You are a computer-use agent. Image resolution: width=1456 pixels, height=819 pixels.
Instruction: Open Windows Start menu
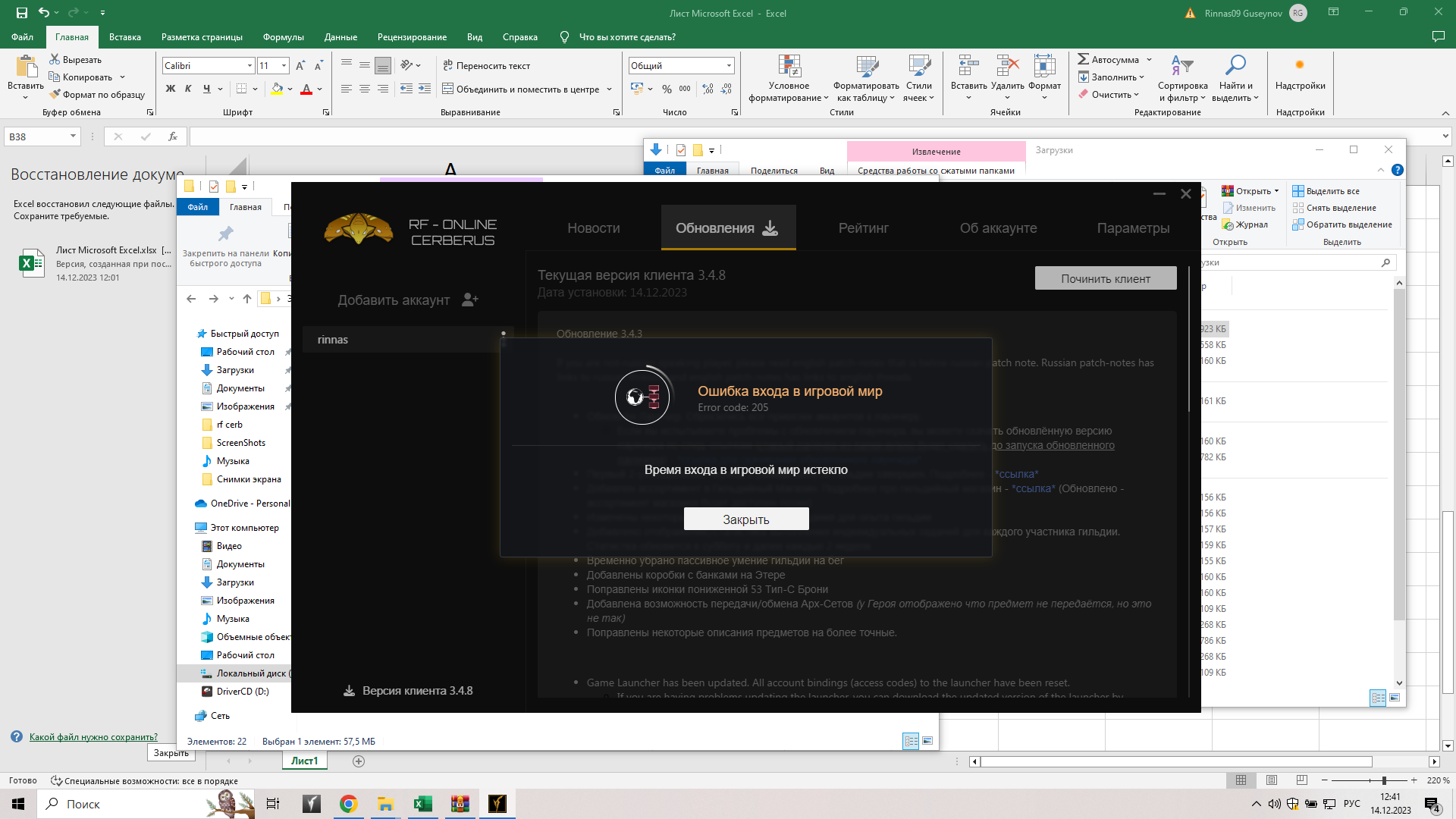click(x=18, y=804)
